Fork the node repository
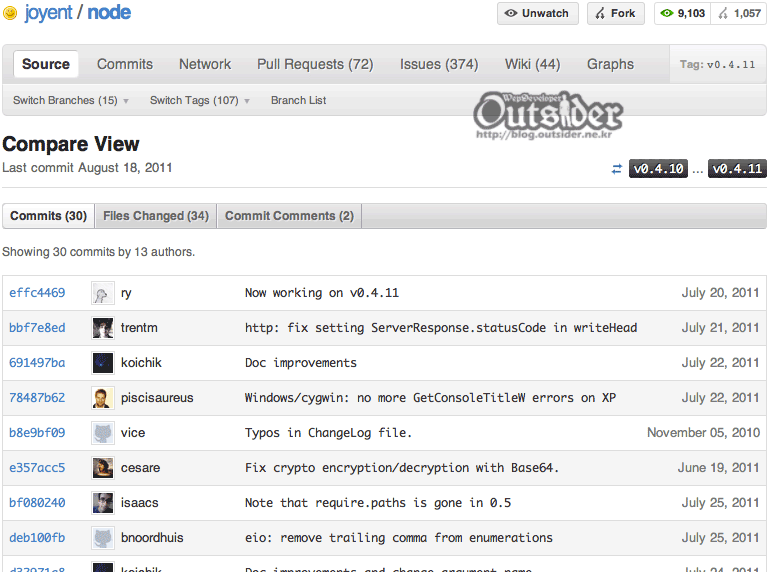771x572 pixels. 616,13
